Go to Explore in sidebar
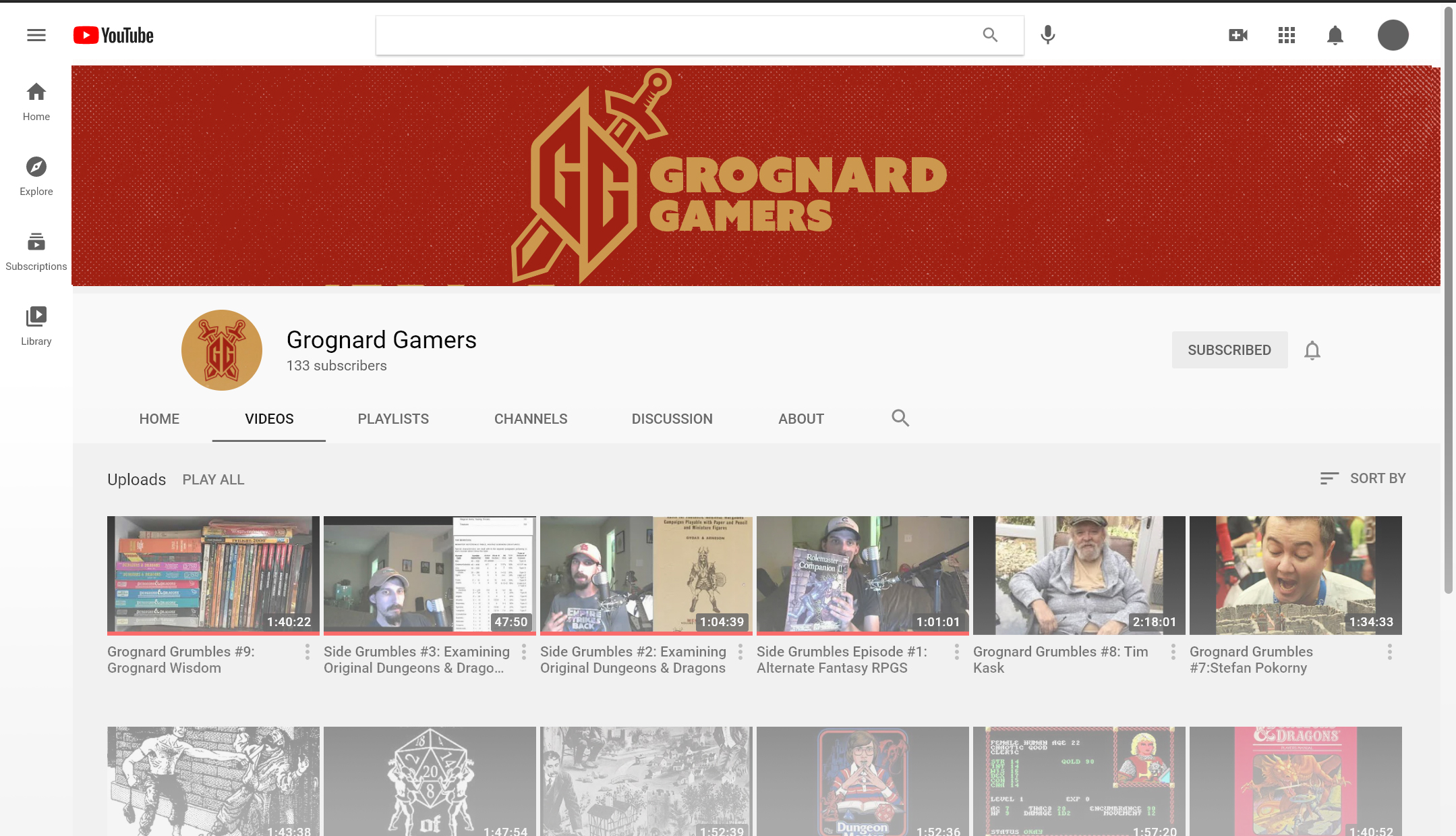 click(36, 175)
